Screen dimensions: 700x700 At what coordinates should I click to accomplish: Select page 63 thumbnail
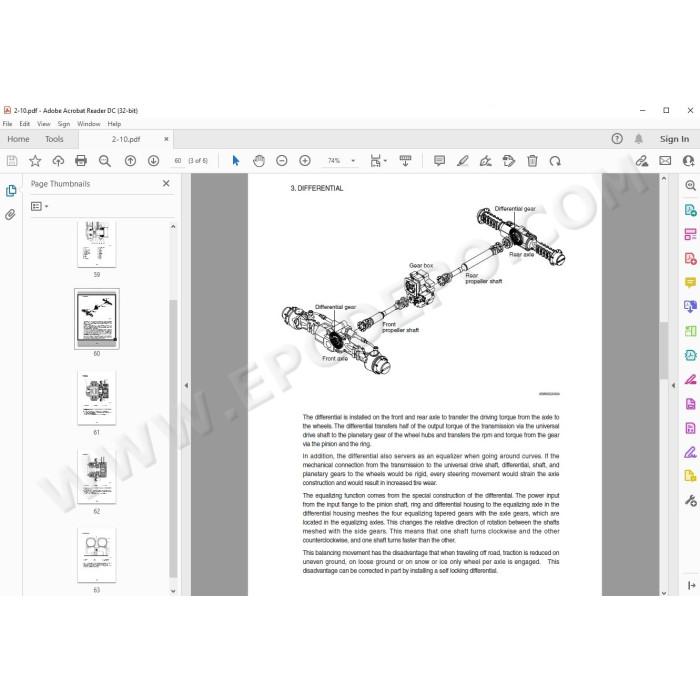tap(97, 555)
